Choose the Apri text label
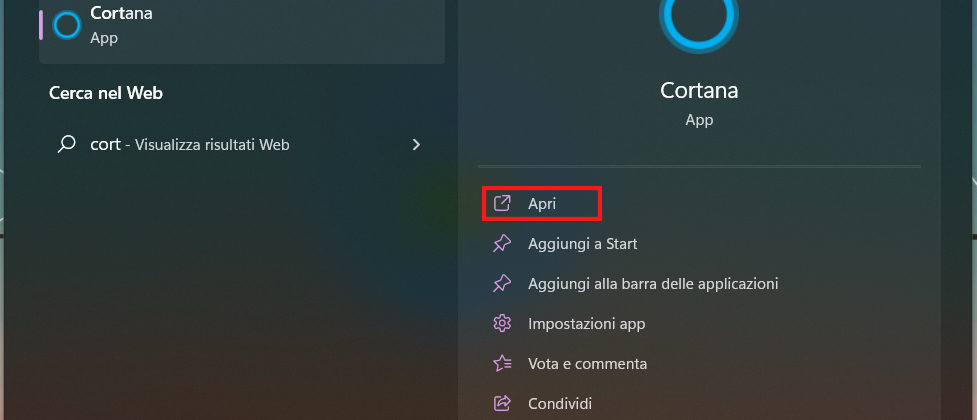 tap(542, 203)
